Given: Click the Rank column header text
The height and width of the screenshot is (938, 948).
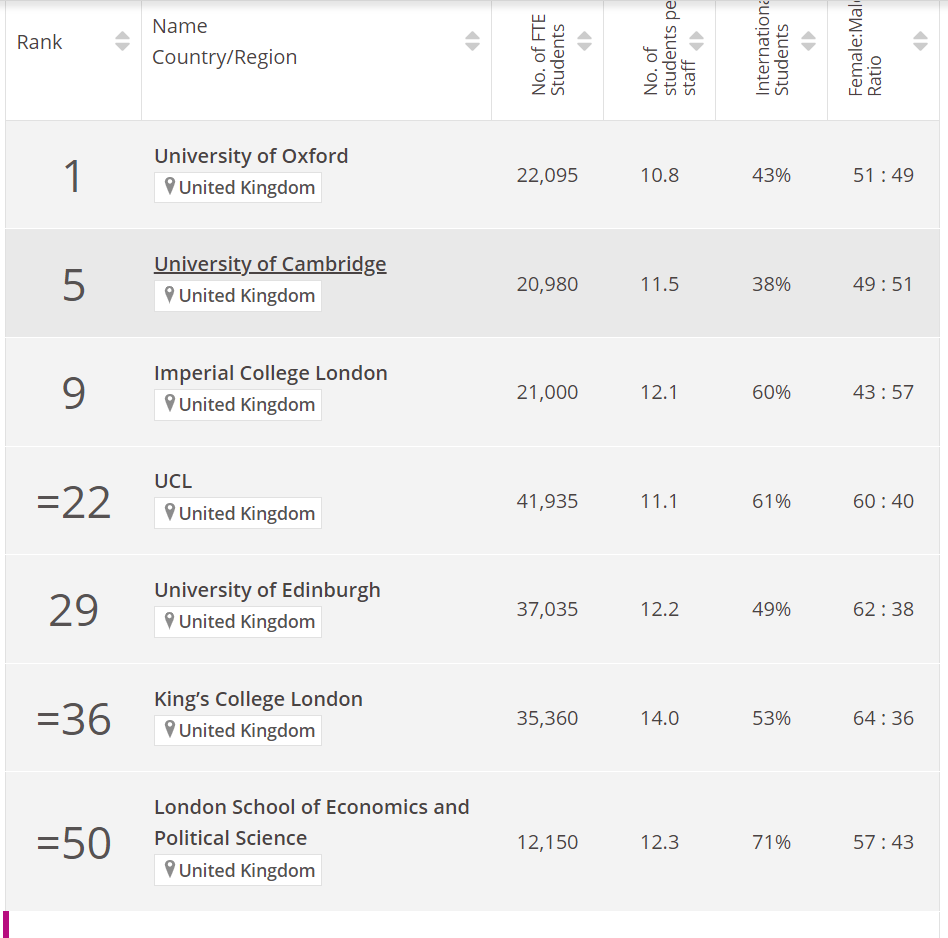Looking at the screenshot, I should click(40, 42).
